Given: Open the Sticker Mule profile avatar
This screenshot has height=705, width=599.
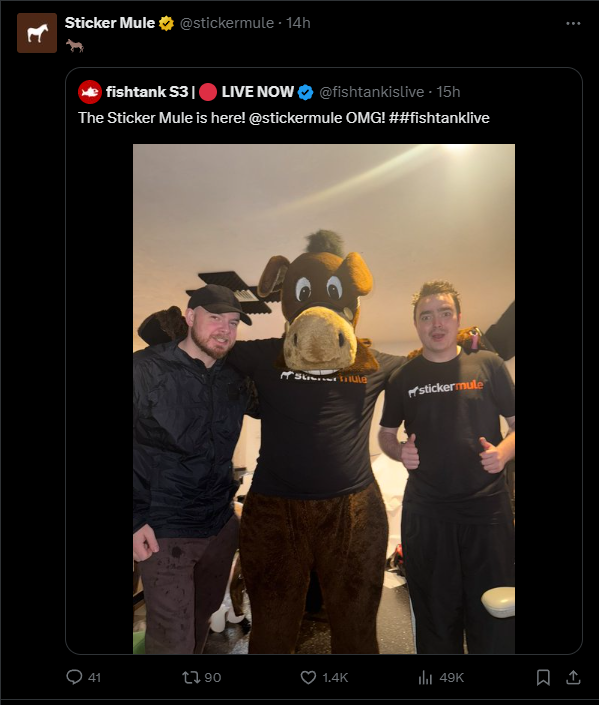Looking at the screenshot, I should click(37, 33).
